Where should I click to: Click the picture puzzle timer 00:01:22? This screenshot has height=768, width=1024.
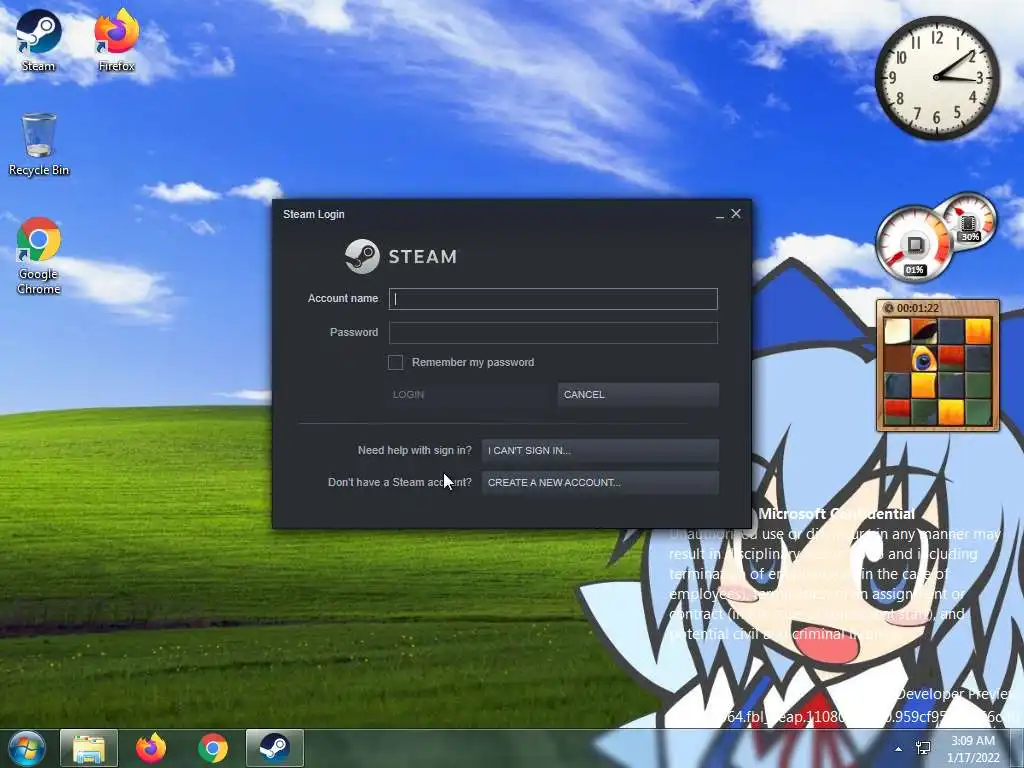(918, 308)
